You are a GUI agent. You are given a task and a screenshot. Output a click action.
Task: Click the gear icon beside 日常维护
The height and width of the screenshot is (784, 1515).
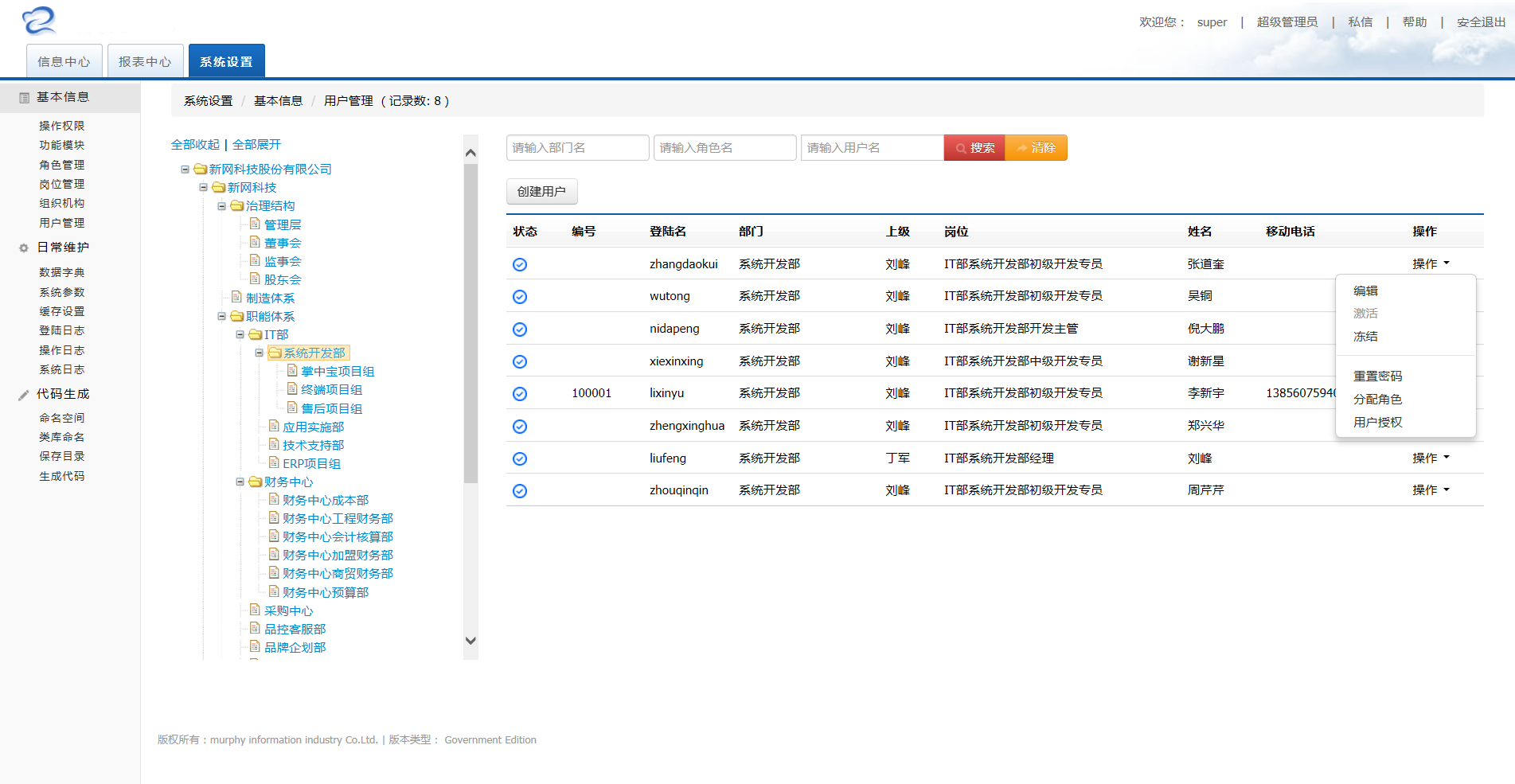(24, 248)
